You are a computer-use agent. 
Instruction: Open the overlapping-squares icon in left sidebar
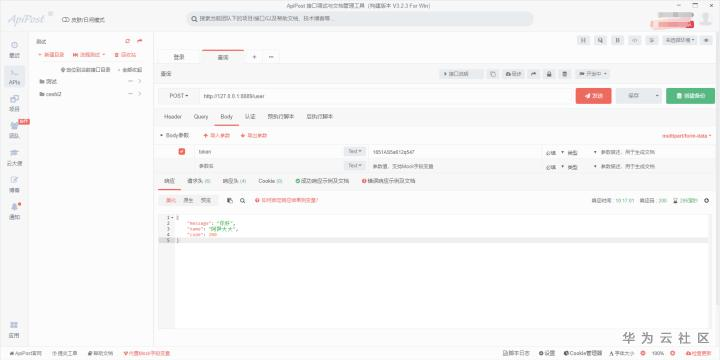tap(14, 99)
